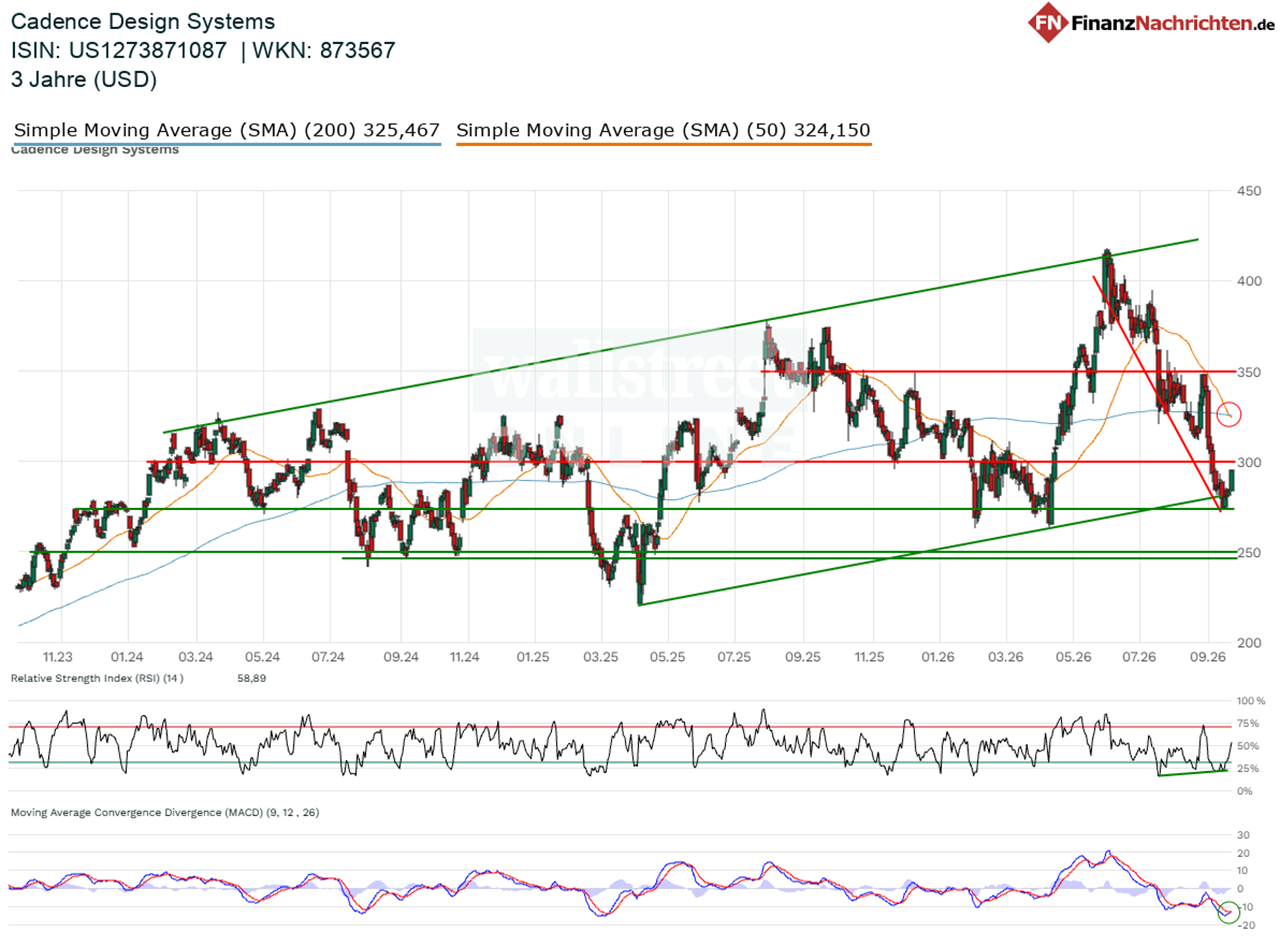Click the 30 label on the MACD axis

pyautogui.click(x=1244, y=835)
